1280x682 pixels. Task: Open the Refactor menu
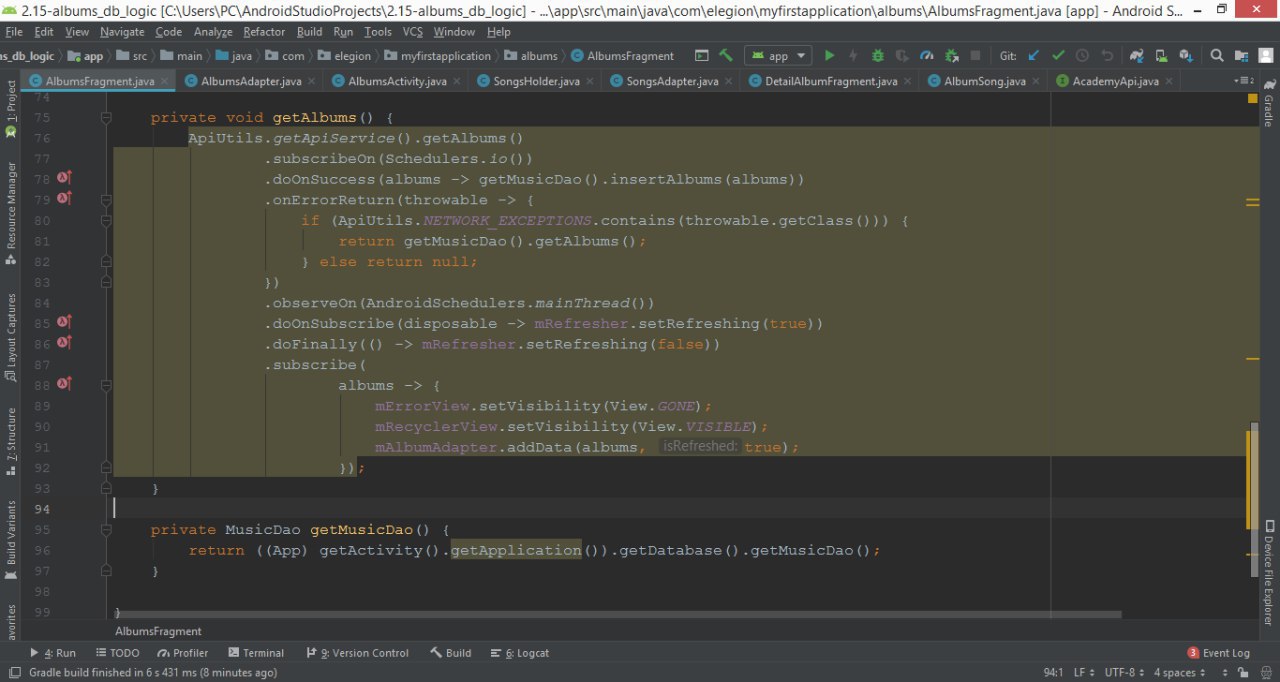(264, 32)
